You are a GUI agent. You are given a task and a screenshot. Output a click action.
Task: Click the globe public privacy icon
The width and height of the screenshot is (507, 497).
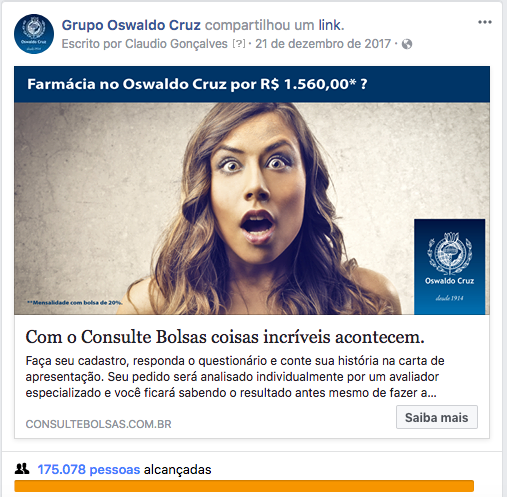click(407, 44)
